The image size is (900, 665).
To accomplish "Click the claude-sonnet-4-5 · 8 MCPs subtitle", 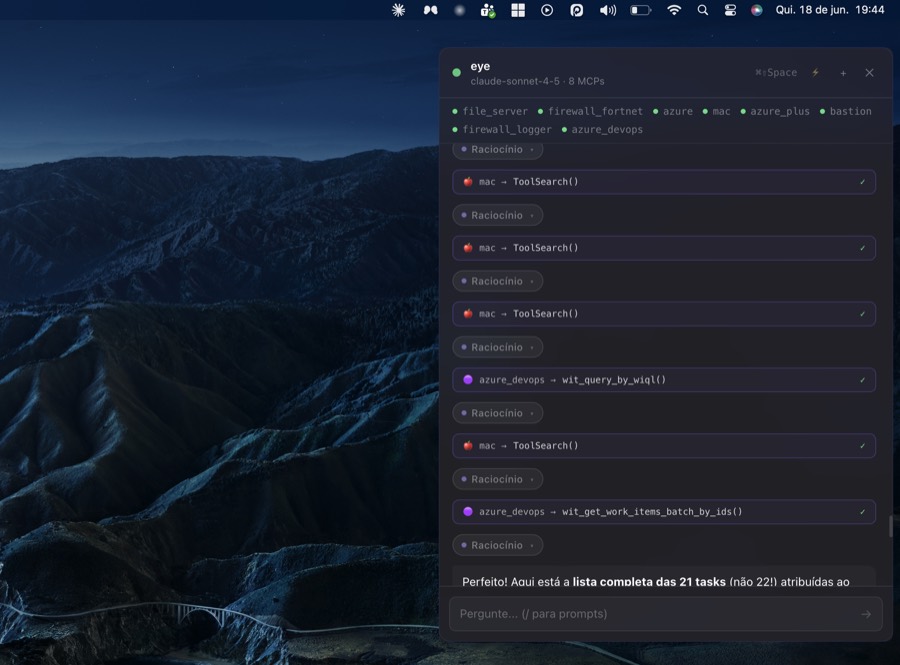I will pos(537,81).
